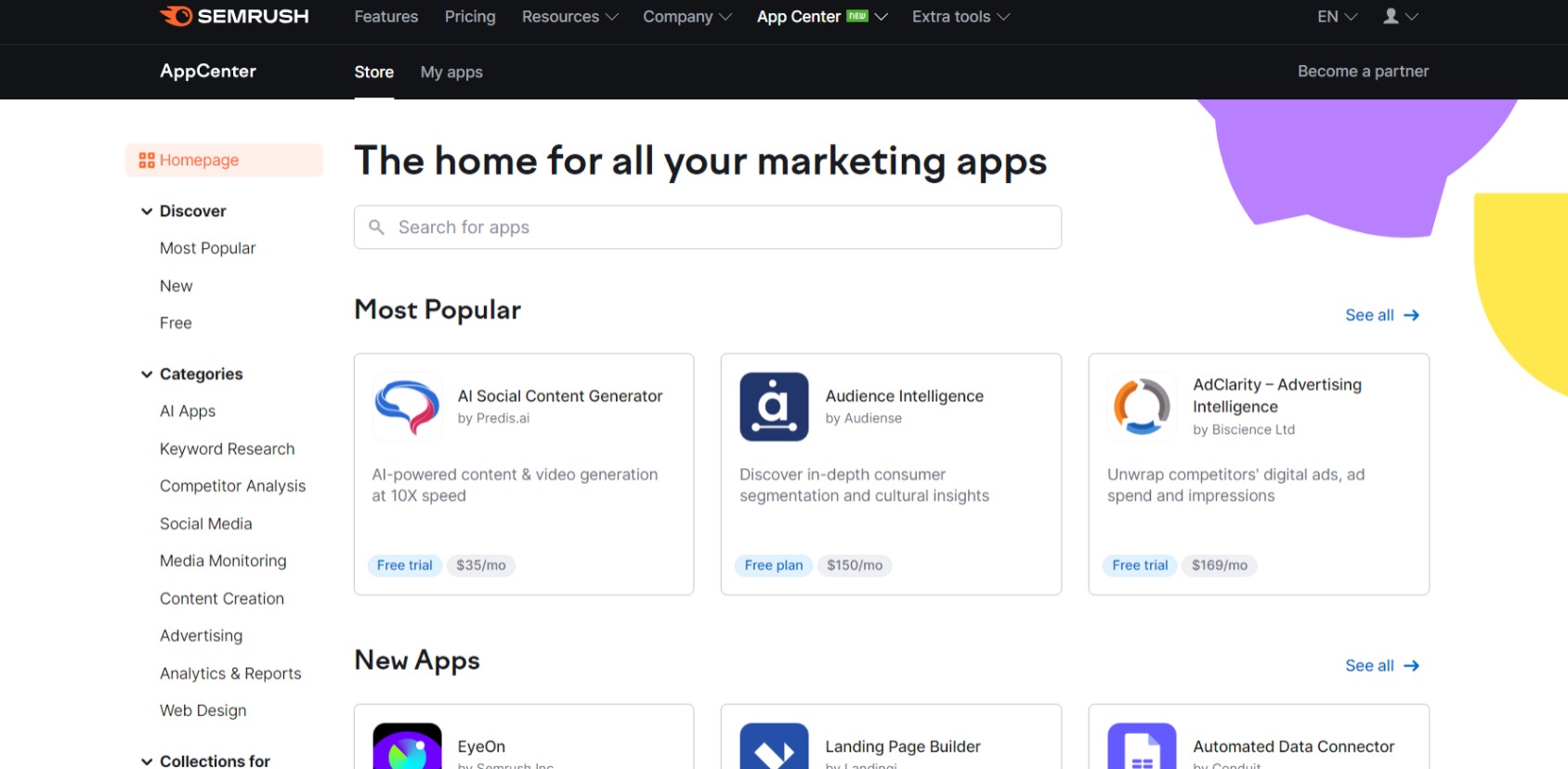Open Free in Discover sidebar

[176, 323]
